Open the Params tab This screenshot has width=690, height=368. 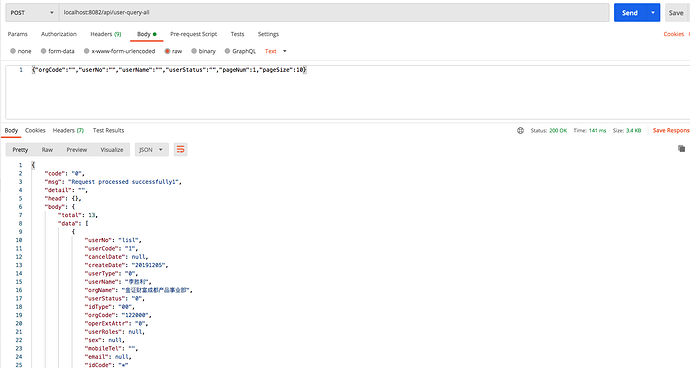coord(18,34)
